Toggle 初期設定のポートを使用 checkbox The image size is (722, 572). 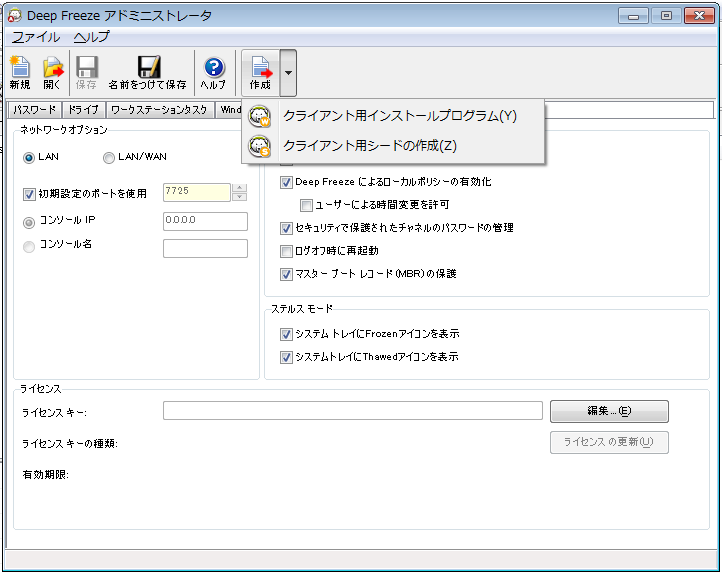coord(29,194)
